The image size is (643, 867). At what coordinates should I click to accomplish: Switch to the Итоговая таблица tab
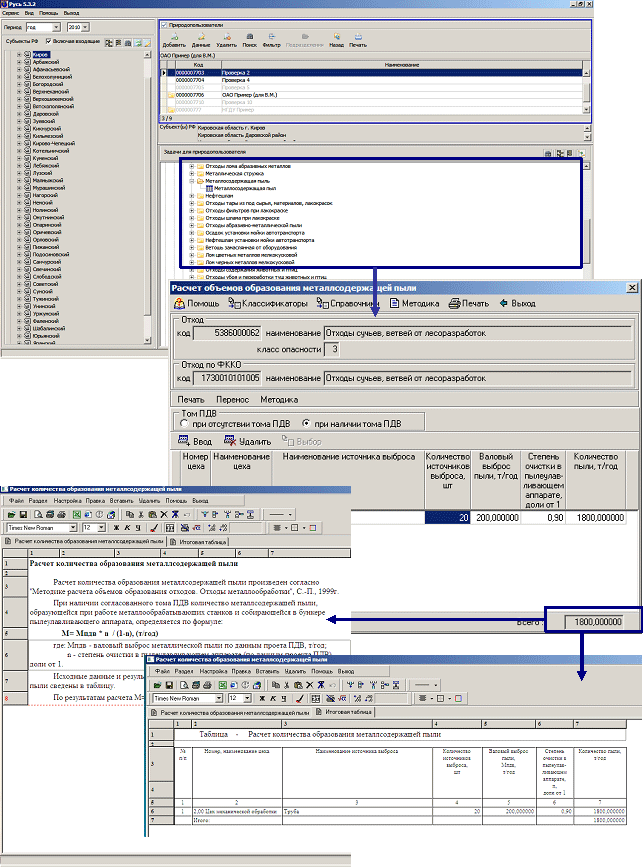coord(203,540)
